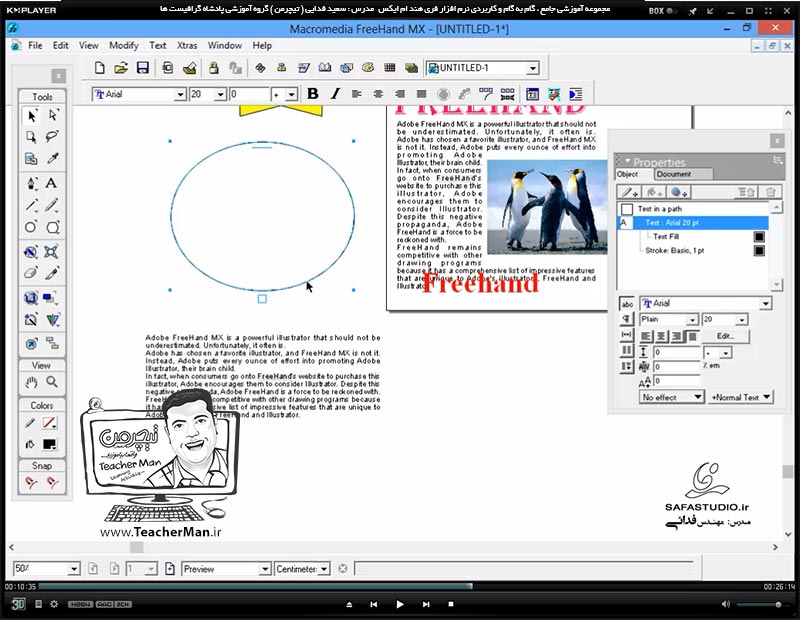Right align text in text toolbar

coord(400,94)
